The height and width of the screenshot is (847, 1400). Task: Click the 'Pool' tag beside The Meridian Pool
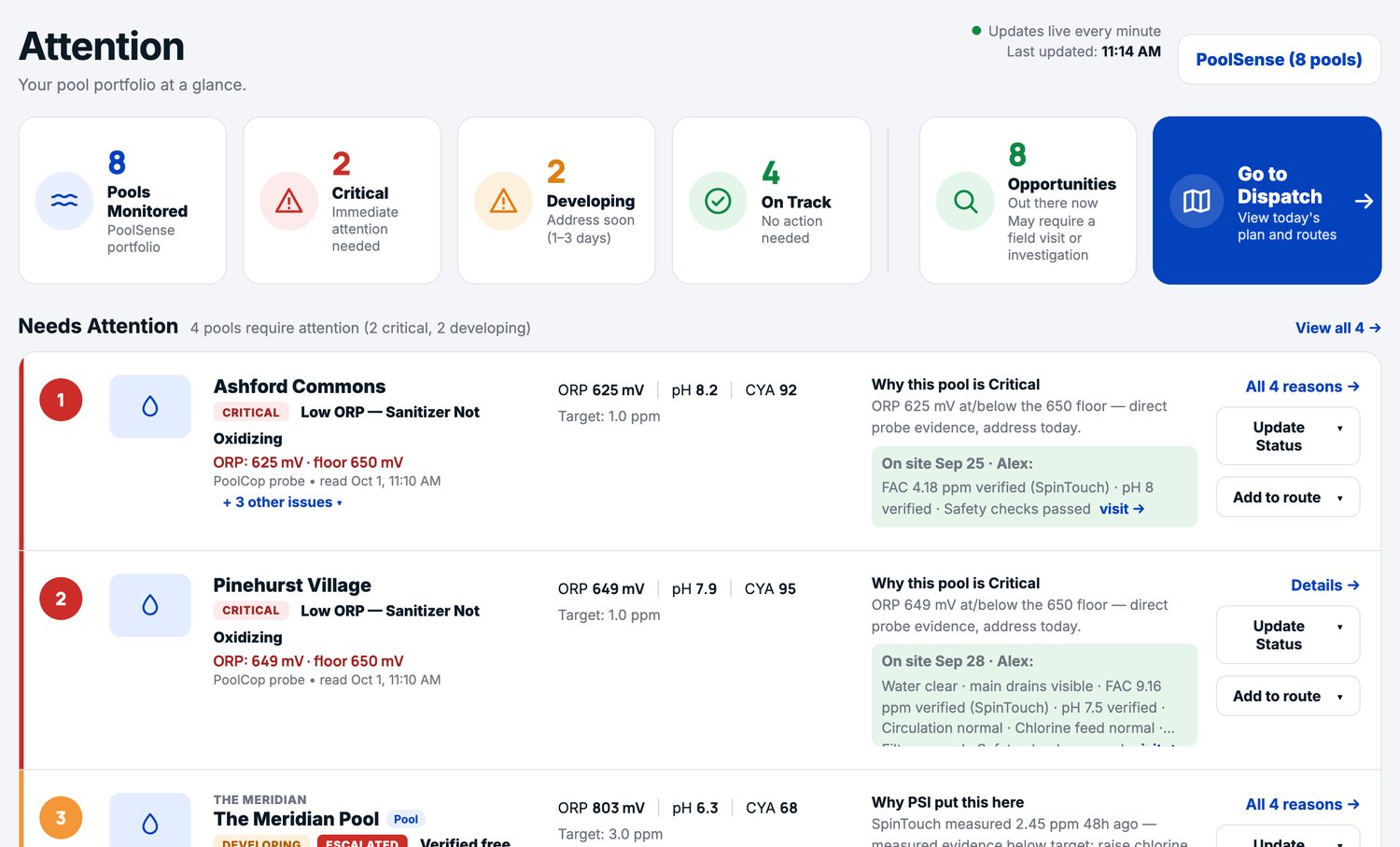(x=406, y=819)
